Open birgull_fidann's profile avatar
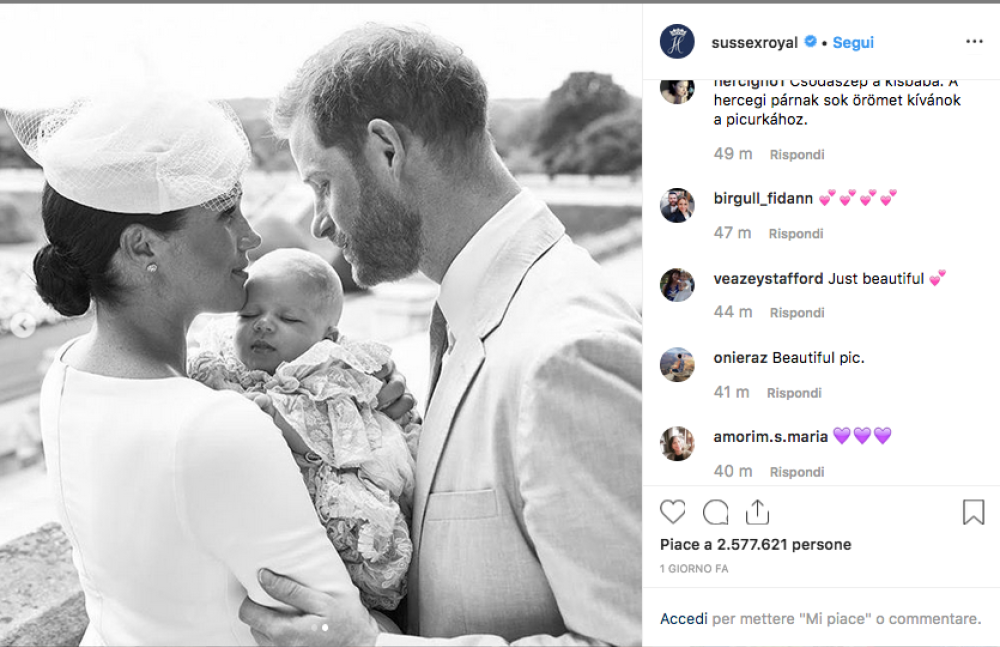Viewport: 1000px width, 647px height. 677,206
